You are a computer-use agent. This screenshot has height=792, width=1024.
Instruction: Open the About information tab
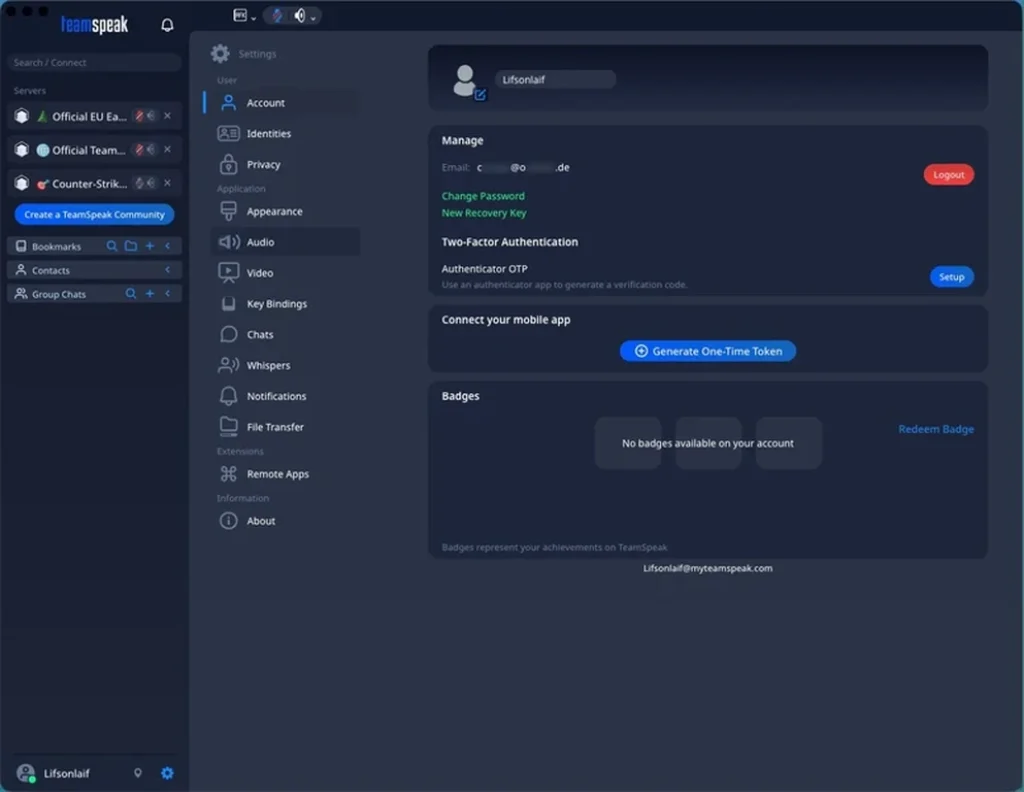(x=284, y=521)
